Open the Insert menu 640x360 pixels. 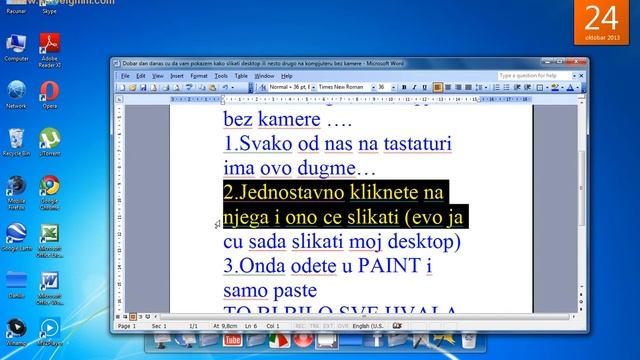tap(177, 76)
